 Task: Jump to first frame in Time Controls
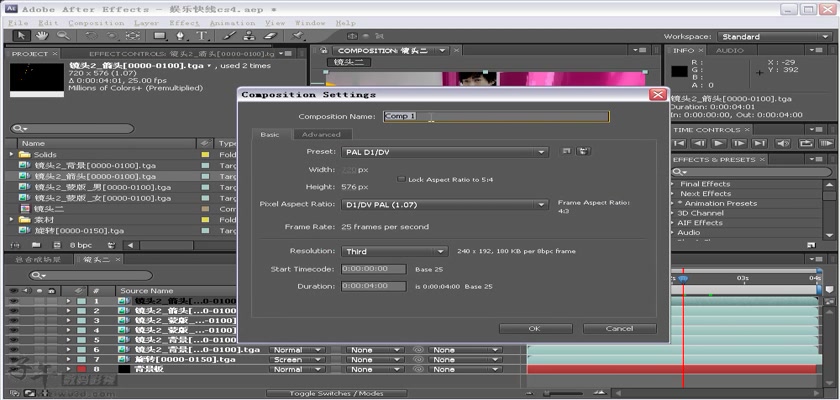[x=679, y=143]
